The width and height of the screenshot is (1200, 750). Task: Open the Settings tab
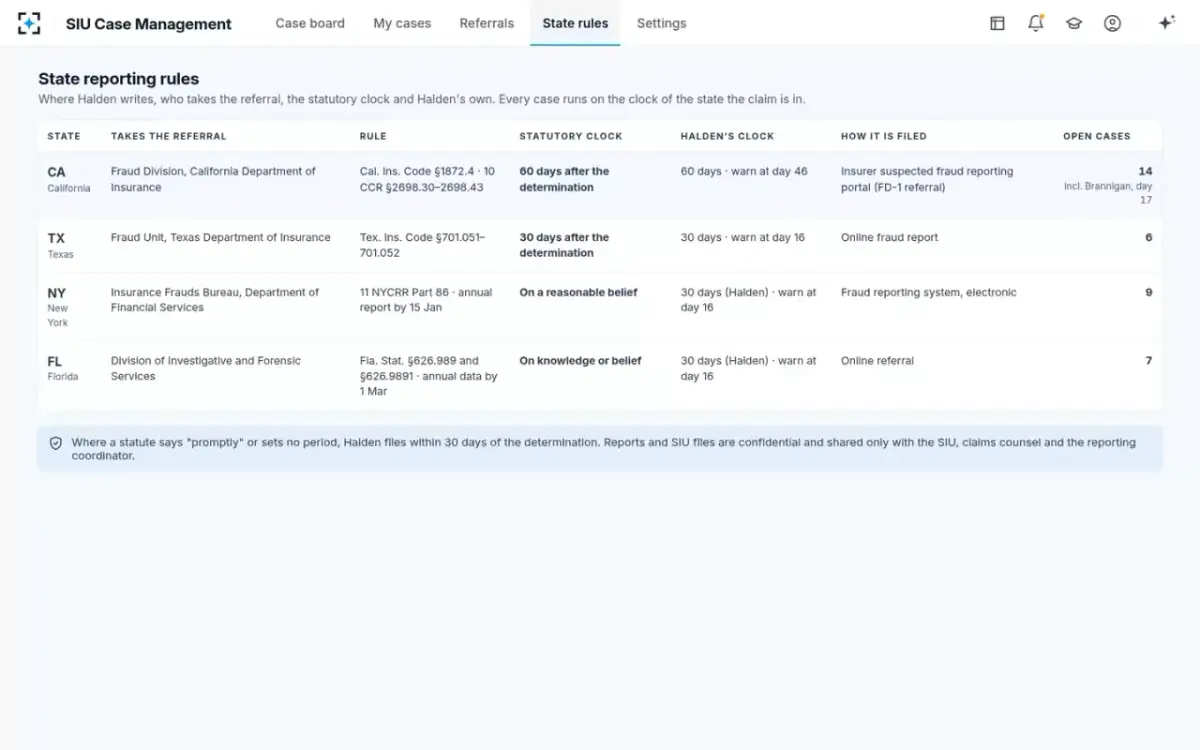pos(662,23)
